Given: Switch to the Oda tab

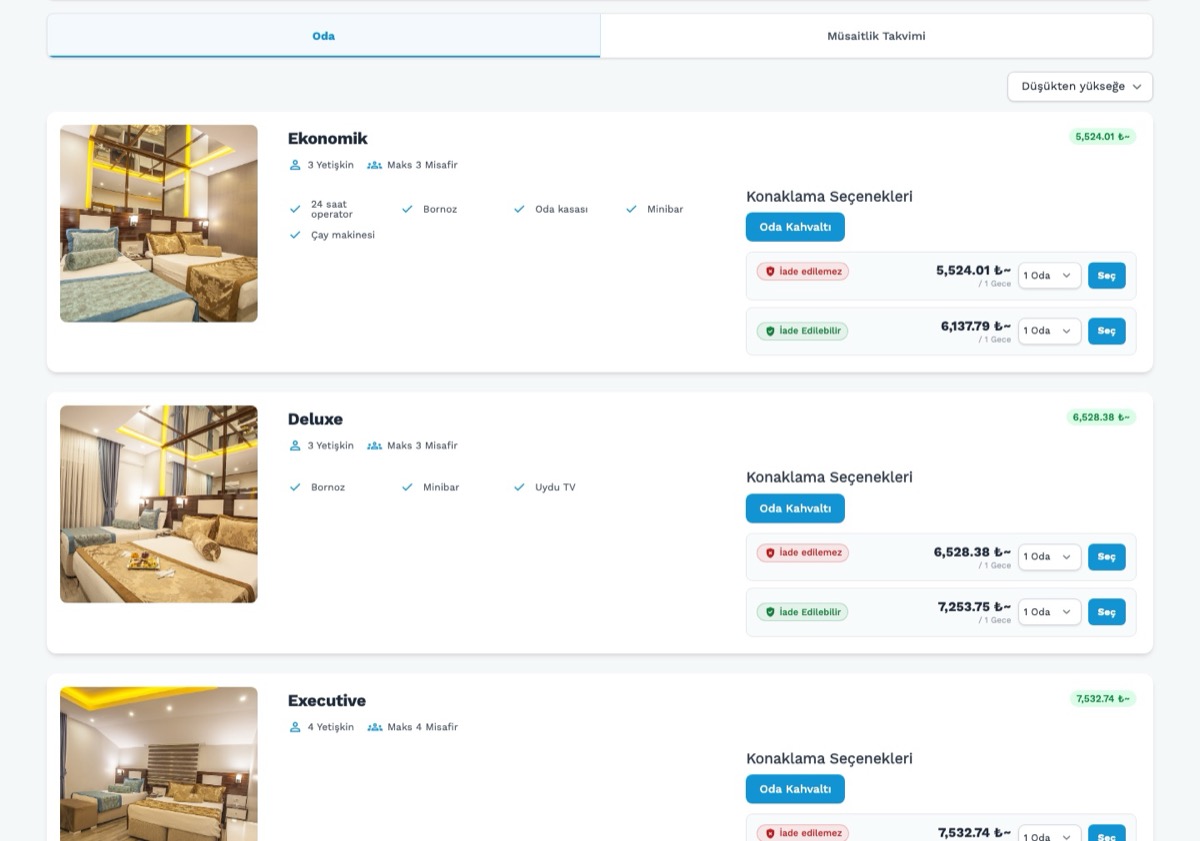Looking at the screenshot, I should [x=323, y=36].
